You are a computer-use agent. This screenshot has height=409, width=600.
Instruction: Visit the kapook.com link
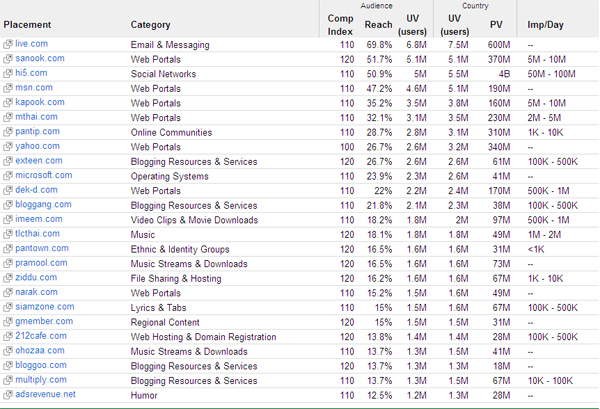40,102
